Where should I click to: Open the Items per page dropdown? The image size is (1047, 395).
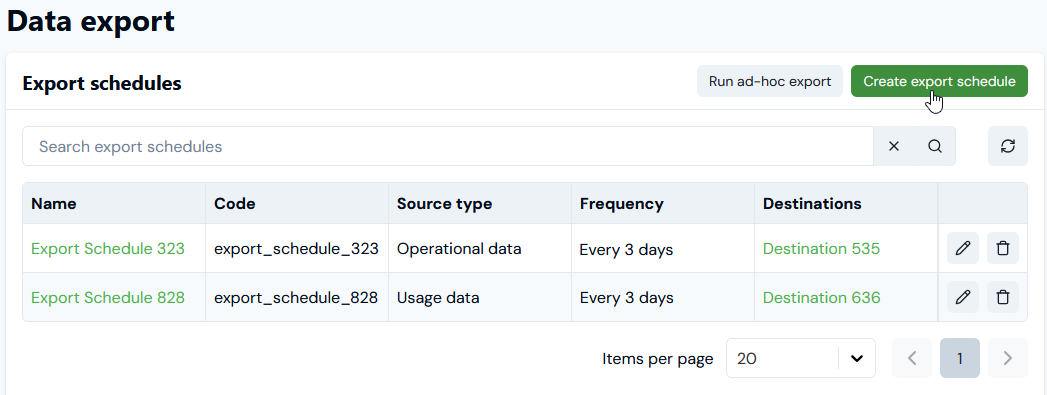(x=801, y=358)
